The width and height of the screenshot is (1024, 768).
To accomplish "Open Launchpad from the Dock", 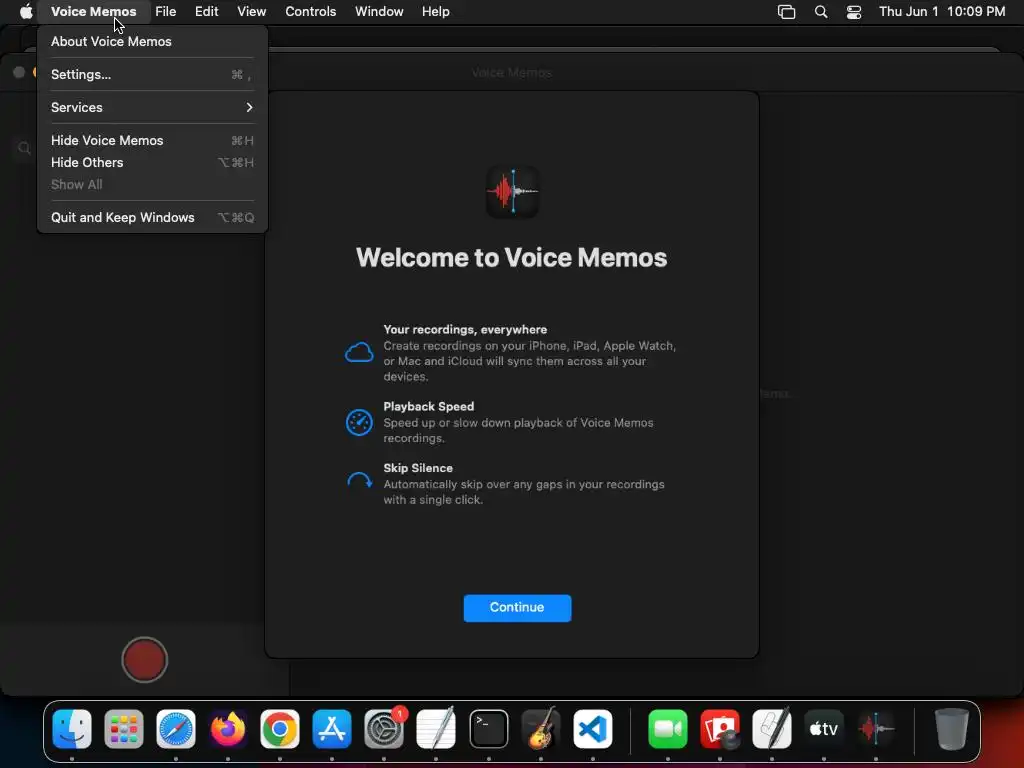I will pyautogui.click(x=123, y=728).
